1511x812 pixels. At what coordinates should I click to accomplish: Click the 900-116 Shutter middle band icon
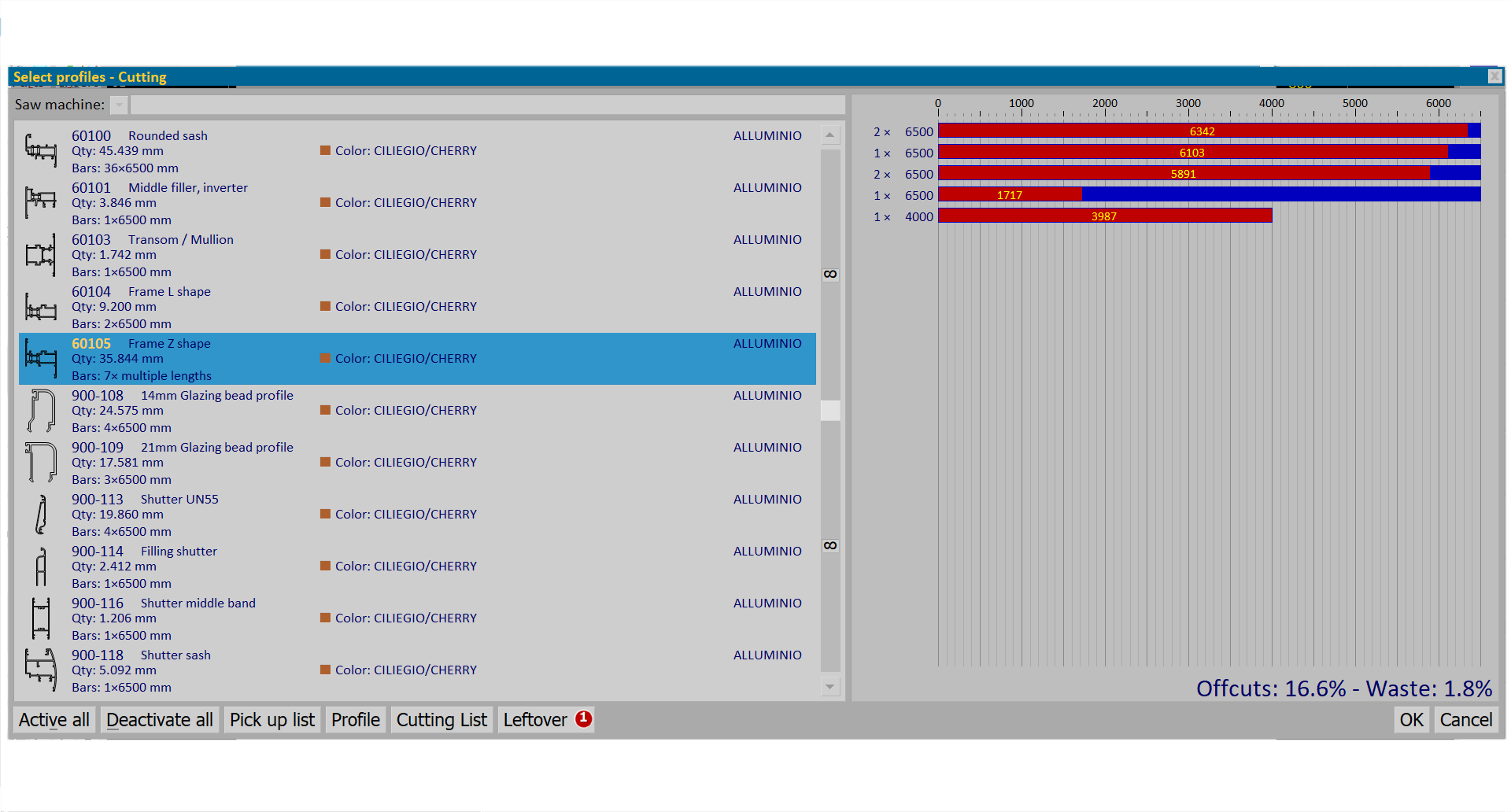[x=41, y=618]
